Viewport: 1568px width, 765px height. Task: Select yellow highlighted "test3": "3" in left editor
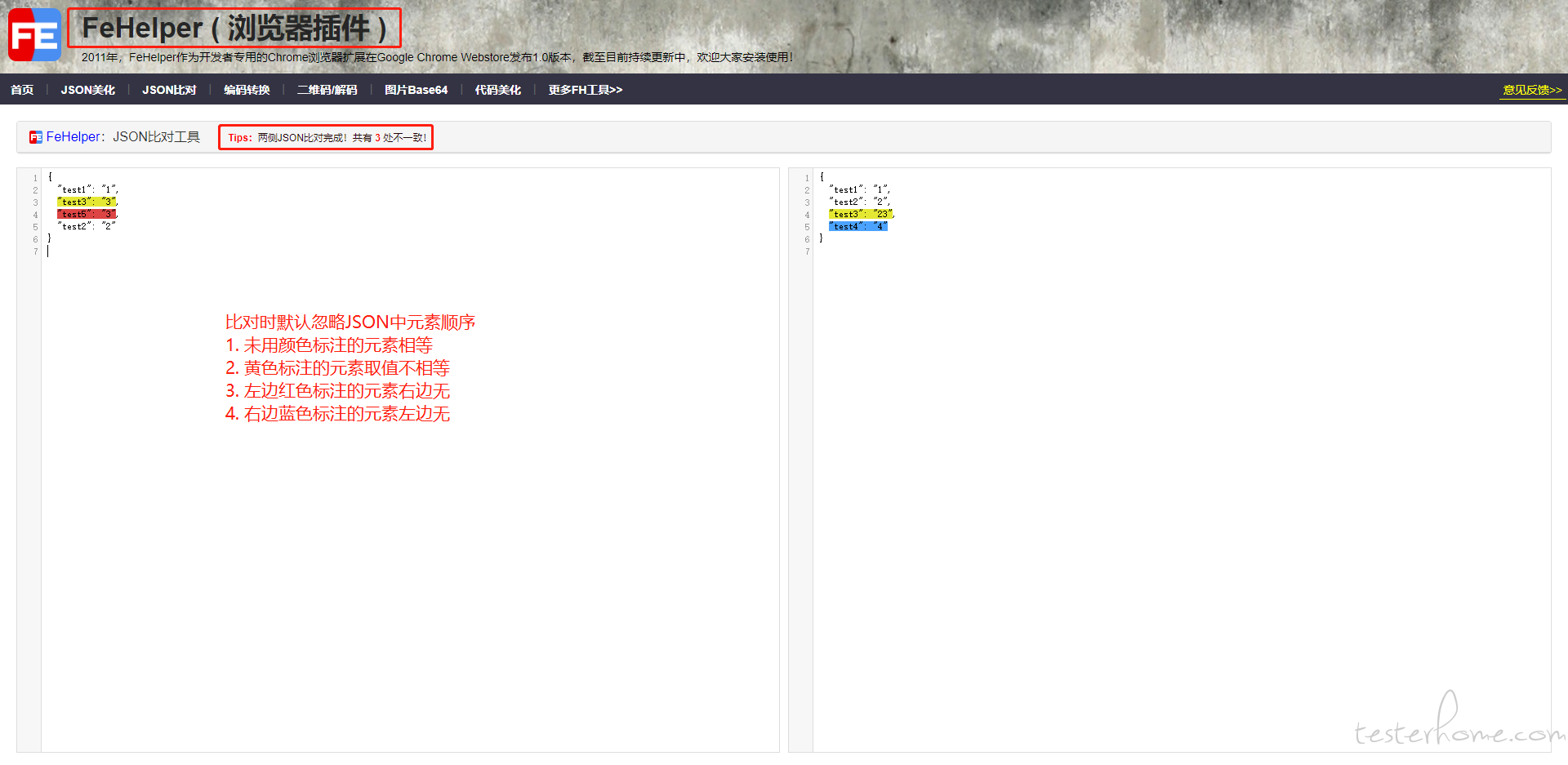click(x=87, y=202)
